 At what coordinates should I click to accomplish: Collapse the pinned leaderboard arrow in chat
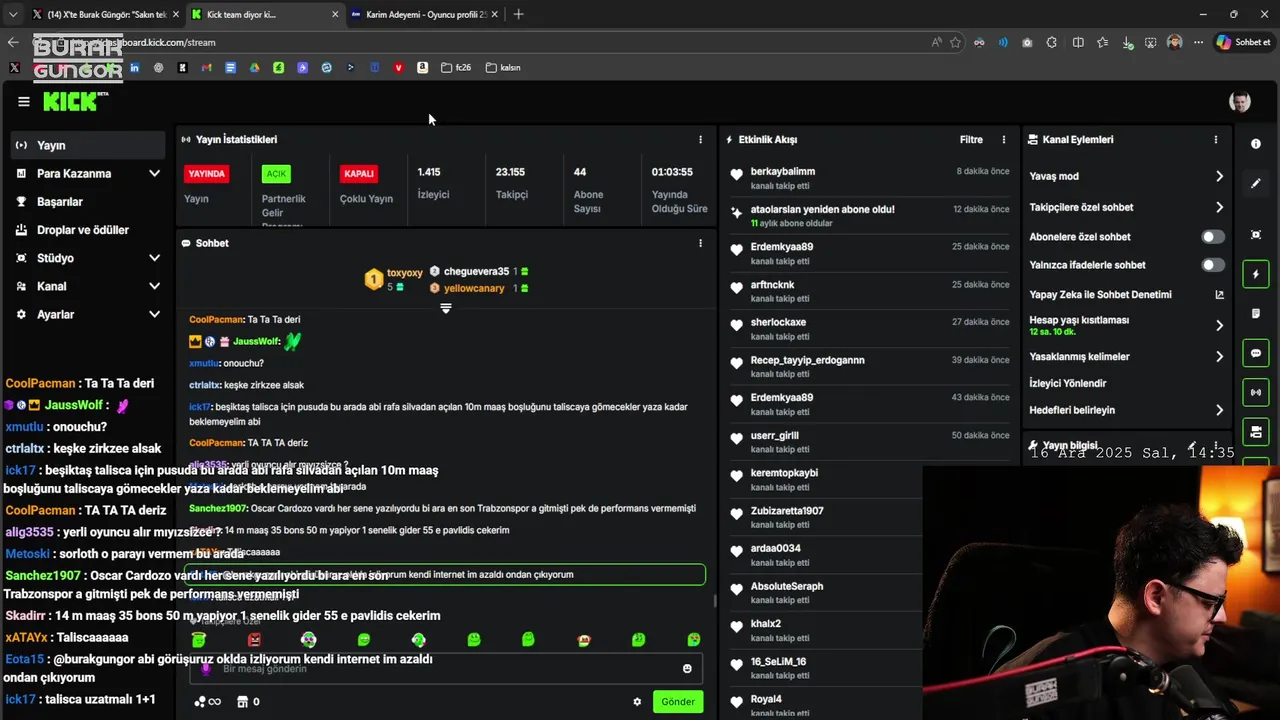pos(446,308)
